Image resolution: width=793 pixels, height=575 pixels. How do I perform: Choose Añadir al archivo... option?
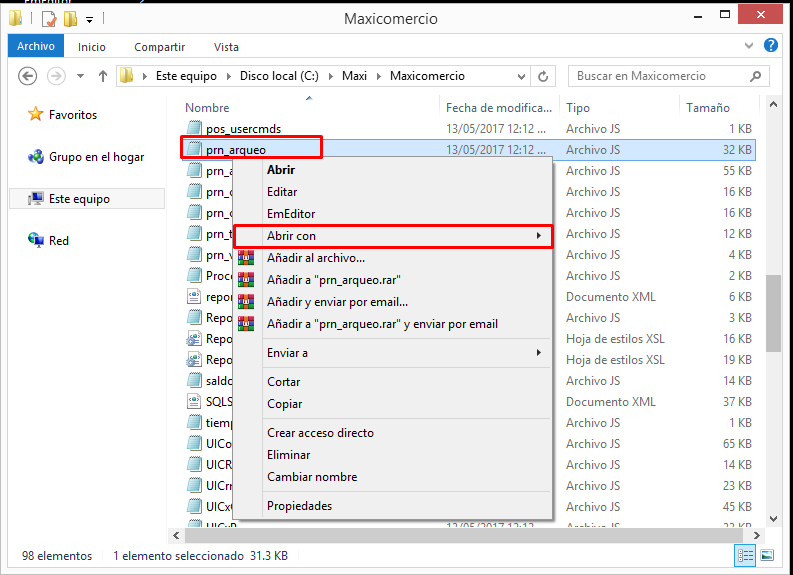pyautogui.click(x=316, y=258)
